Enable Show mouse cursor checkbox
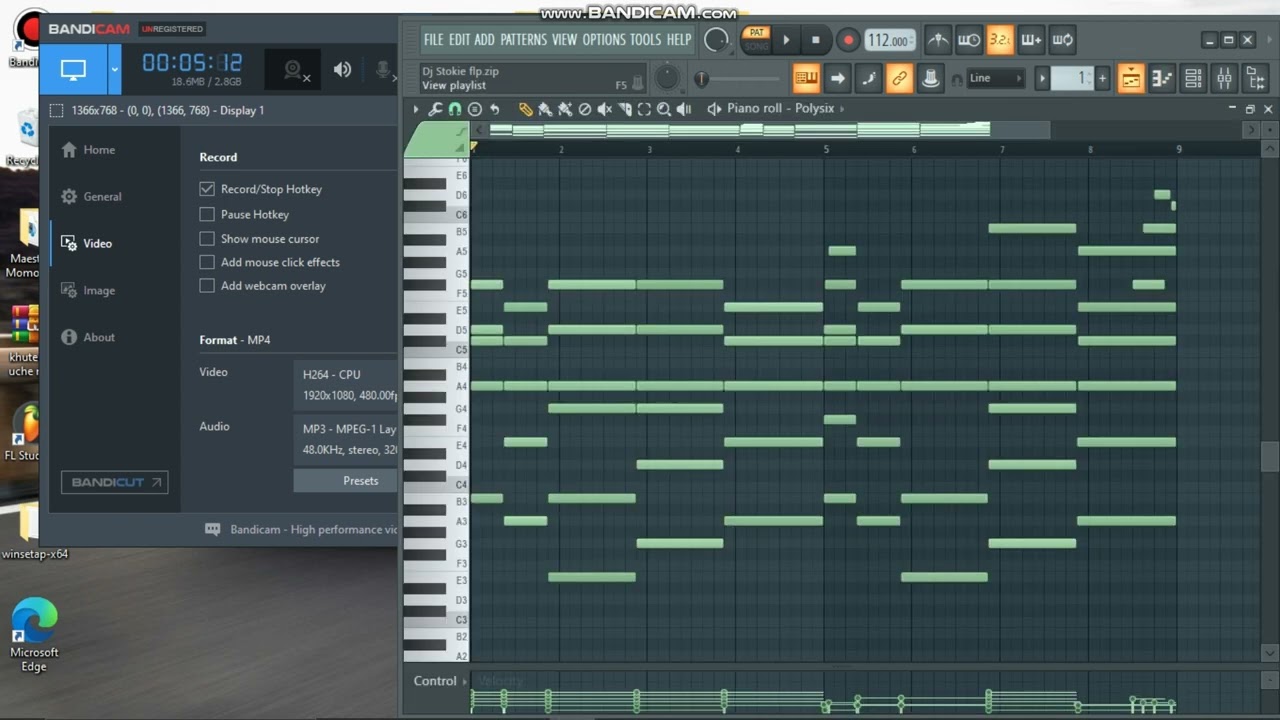 [207, 239]
